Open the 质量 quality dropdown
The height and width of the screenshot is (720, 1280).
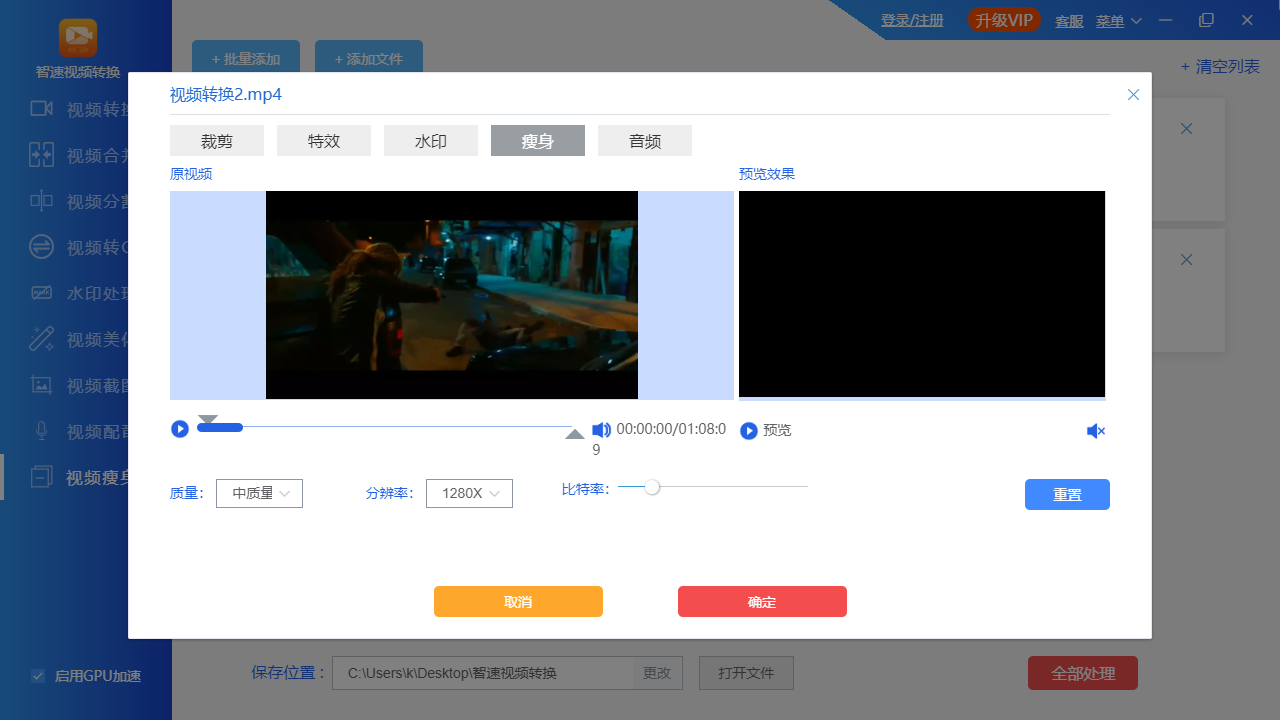pyautogui.click(x=259, y=493)
